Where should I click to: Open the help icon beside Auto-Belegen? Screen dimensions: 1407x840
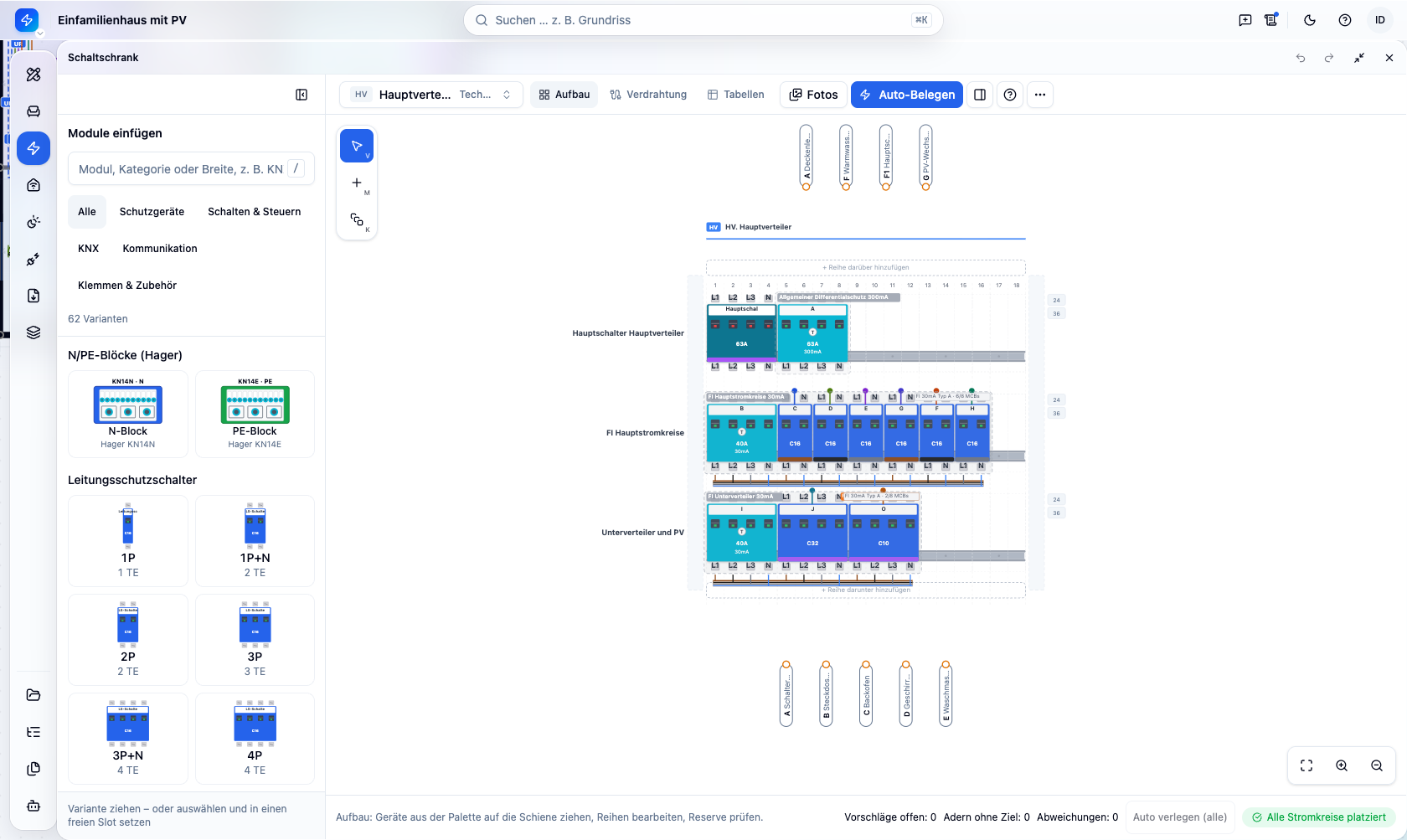1010,95
